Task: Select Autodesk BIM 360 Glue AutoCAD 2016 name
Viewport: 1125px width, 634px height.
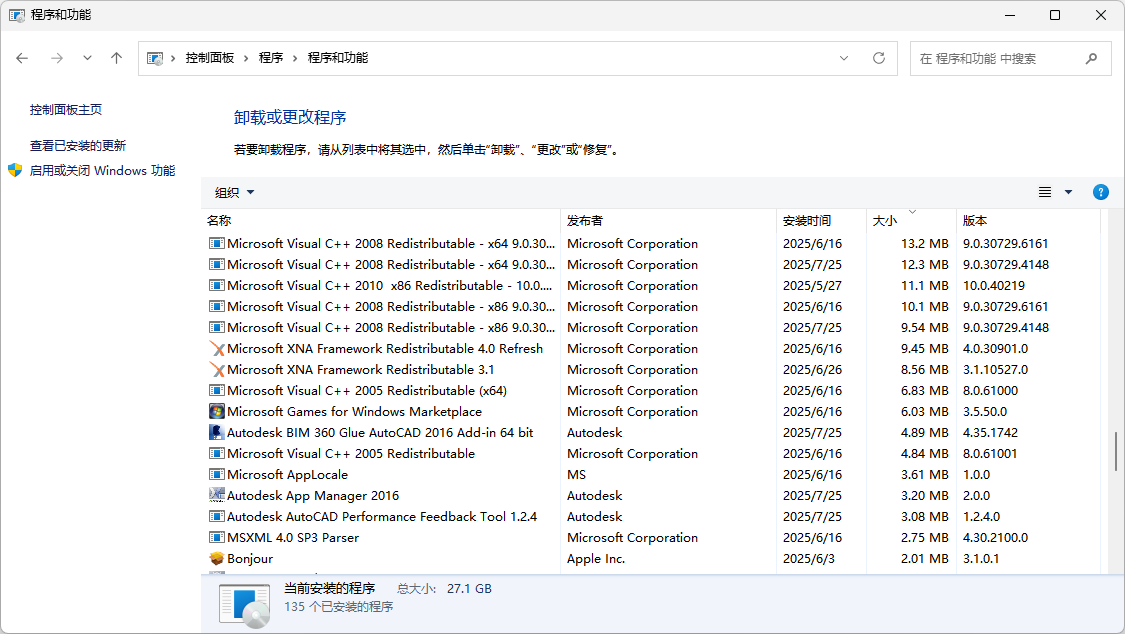Action: click(380, 432)
